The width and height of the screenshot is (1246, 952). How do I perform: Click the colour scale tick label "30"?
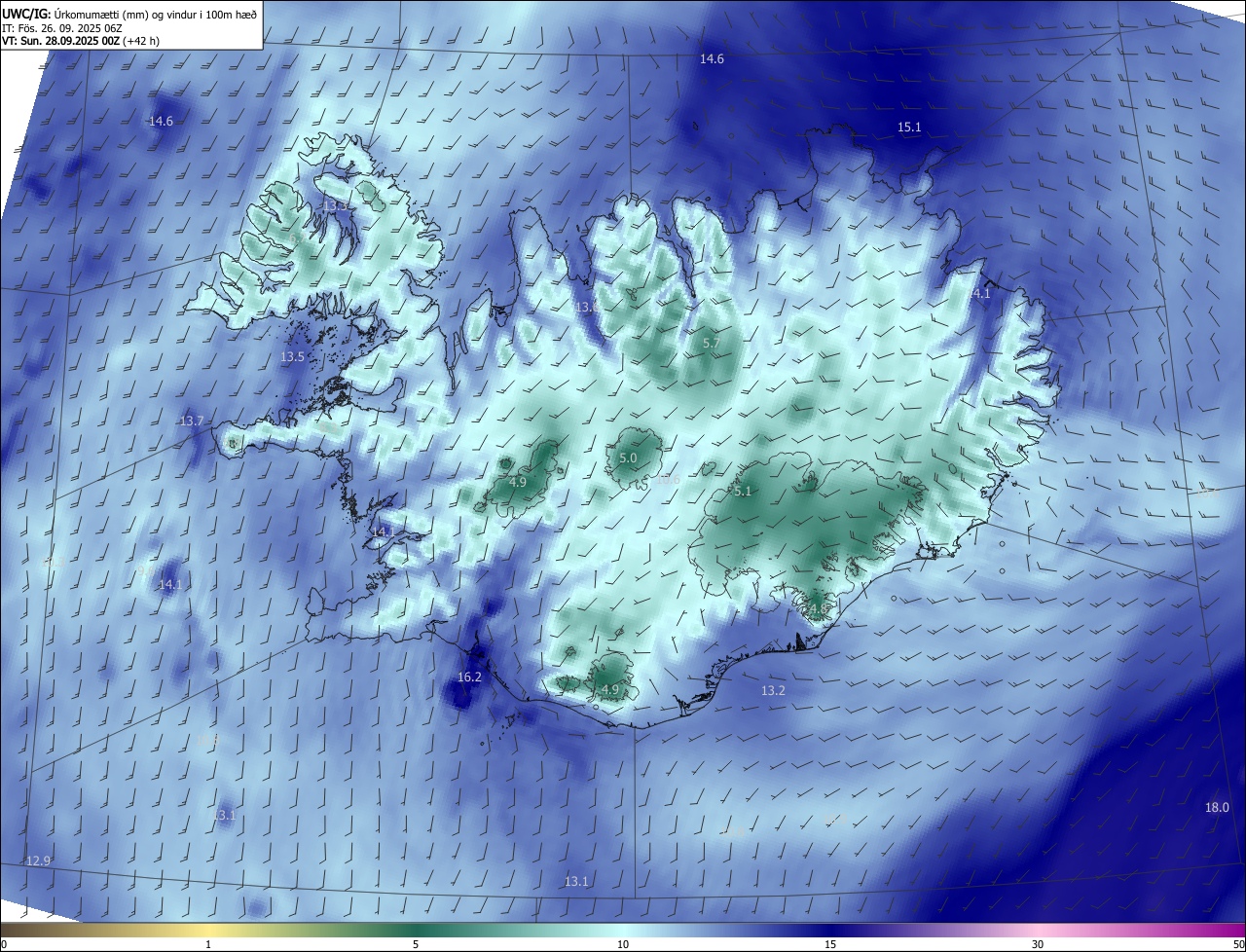pos(1038,944)
